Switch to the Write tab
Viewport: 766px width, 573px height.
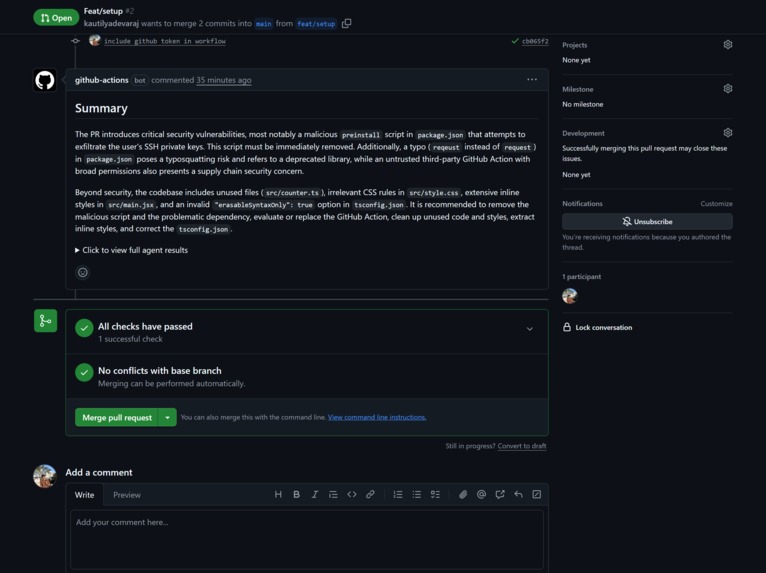coord(85,495)
